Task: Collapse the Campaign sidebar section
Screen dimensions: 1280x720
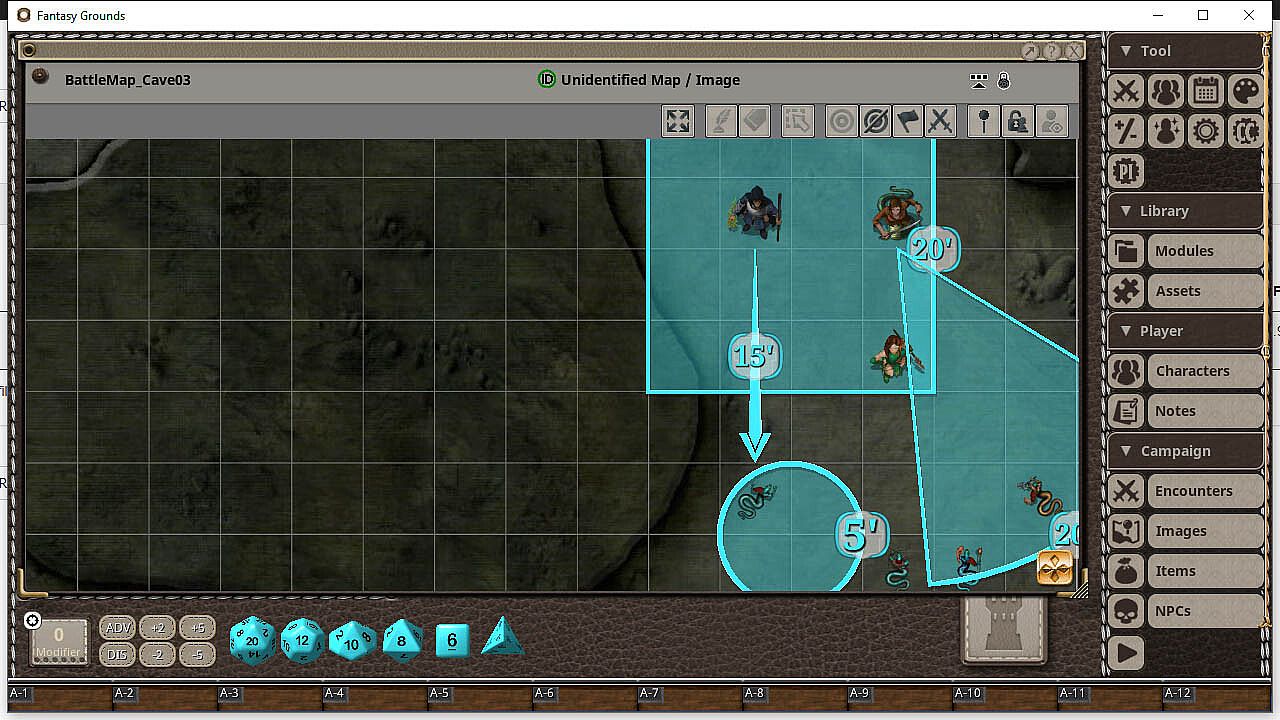Action: pos(1185,451)
